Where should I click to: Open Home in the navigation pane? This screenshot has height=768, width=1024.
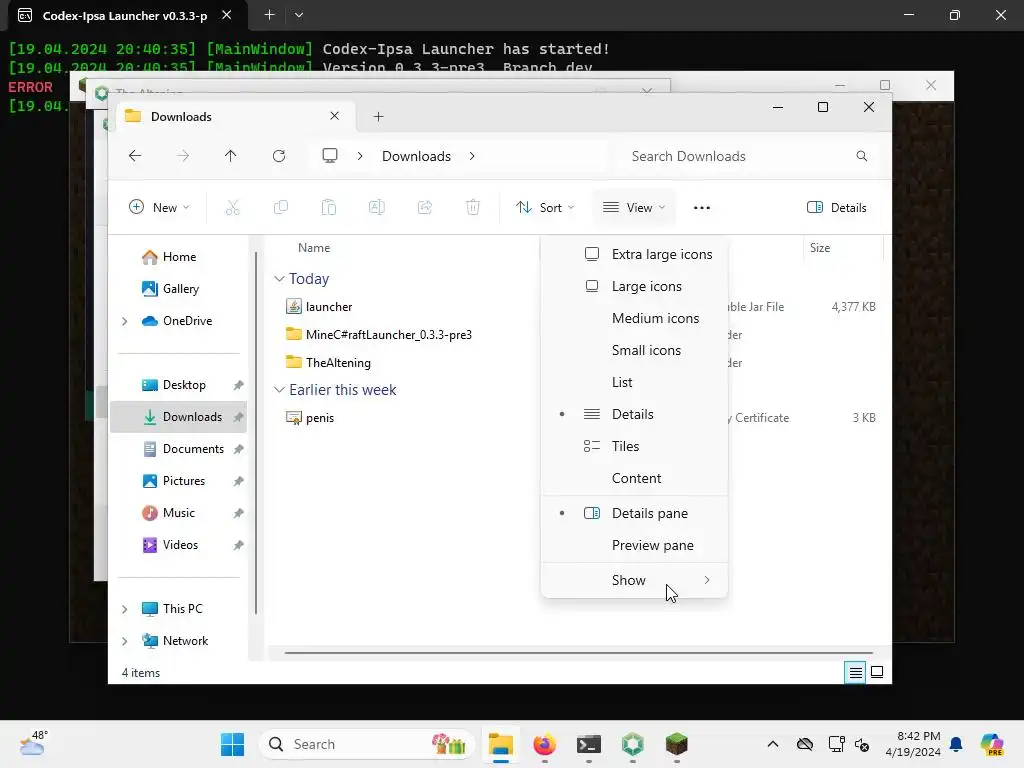coord(179,257)
